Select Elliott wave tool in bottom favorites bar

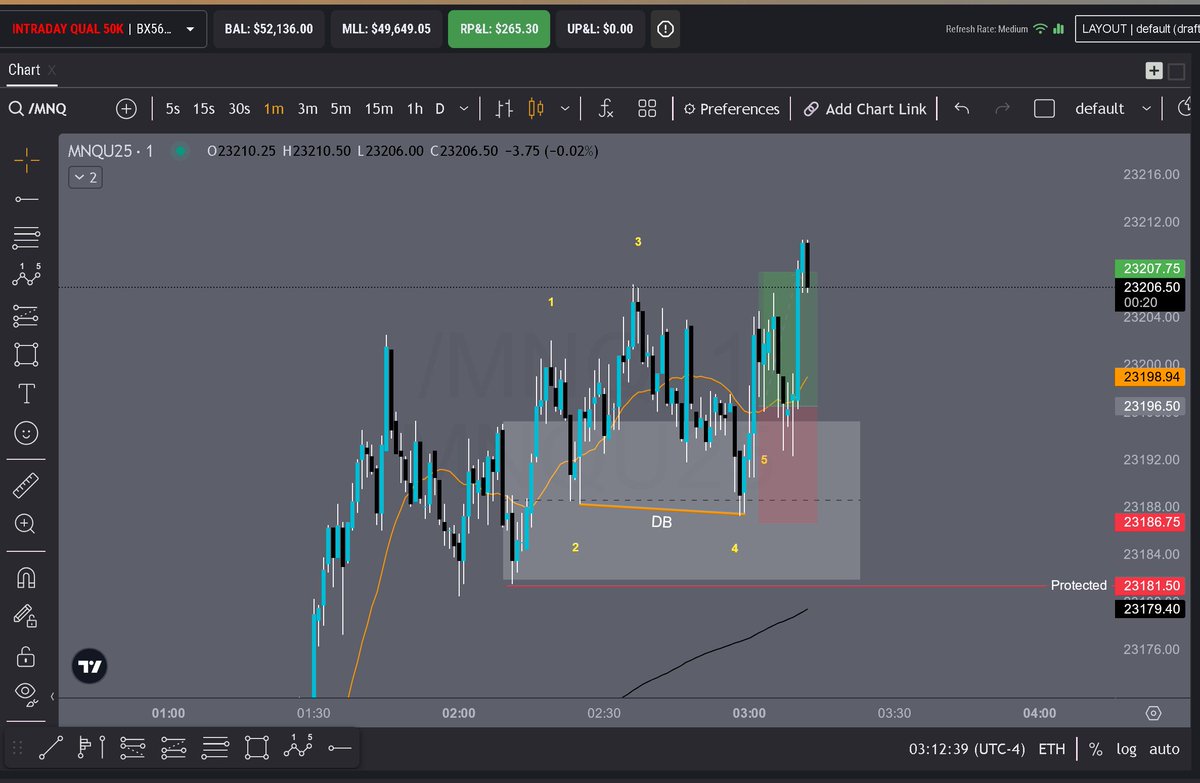(300, 746)
